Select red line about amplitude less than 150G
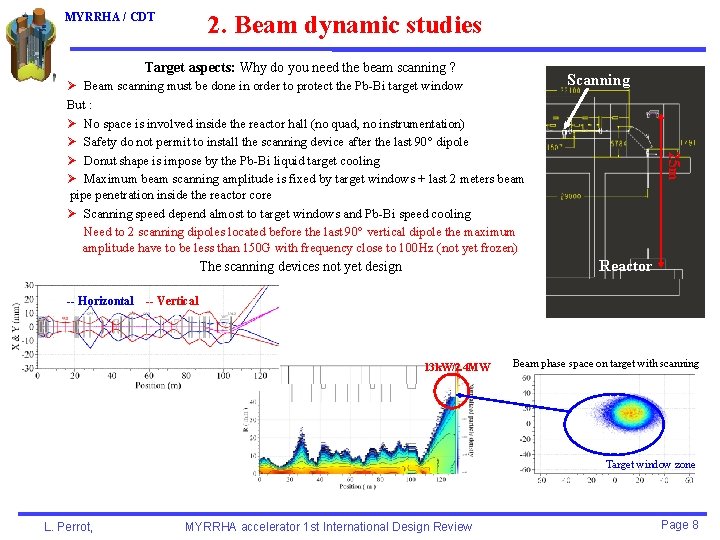Viewport: 720px width, 540px height. pos(300,248)
